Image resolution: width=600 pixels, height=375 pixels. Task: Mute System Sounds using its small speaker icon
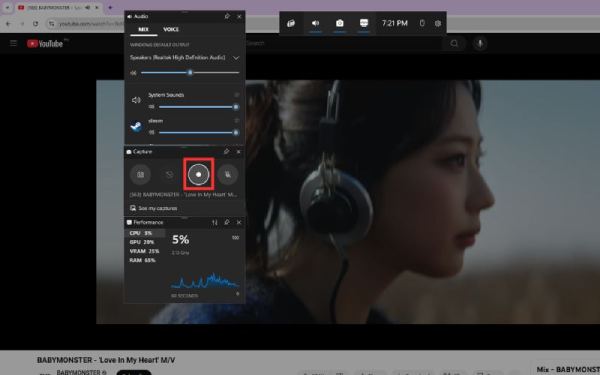pyautogui.click(x=152, y=107)
